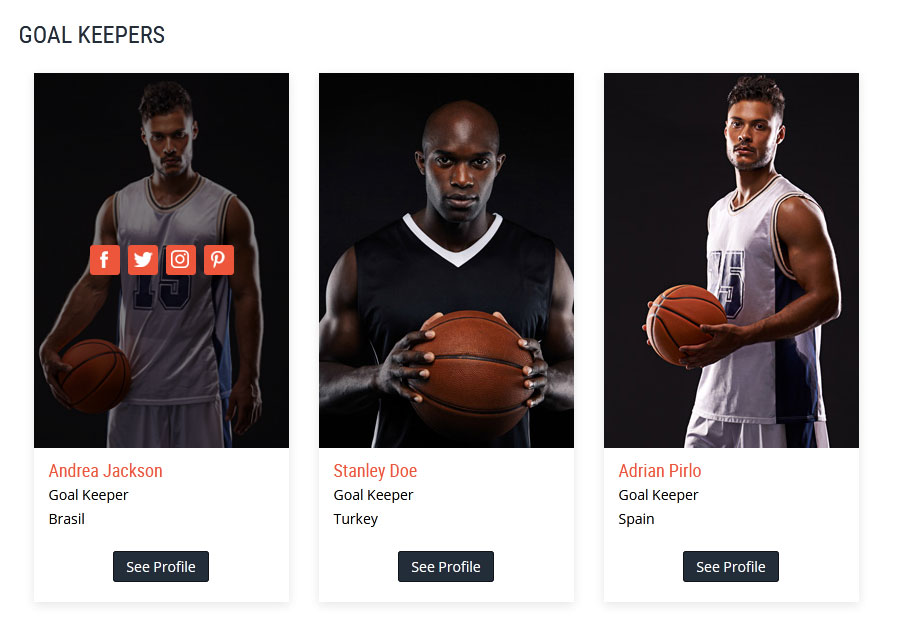
Task: Select Adrian Pirlo's player photo
Action: tap(731, 260)
